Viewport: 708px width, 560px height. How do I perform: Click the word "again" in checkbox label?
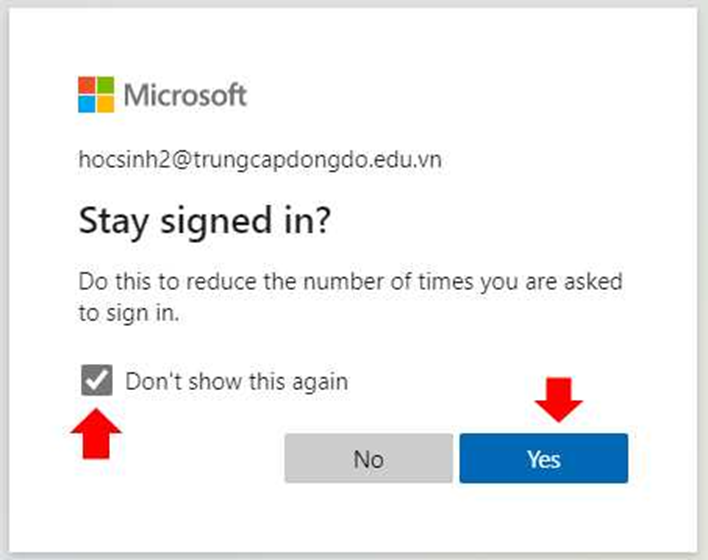[320, 383]
